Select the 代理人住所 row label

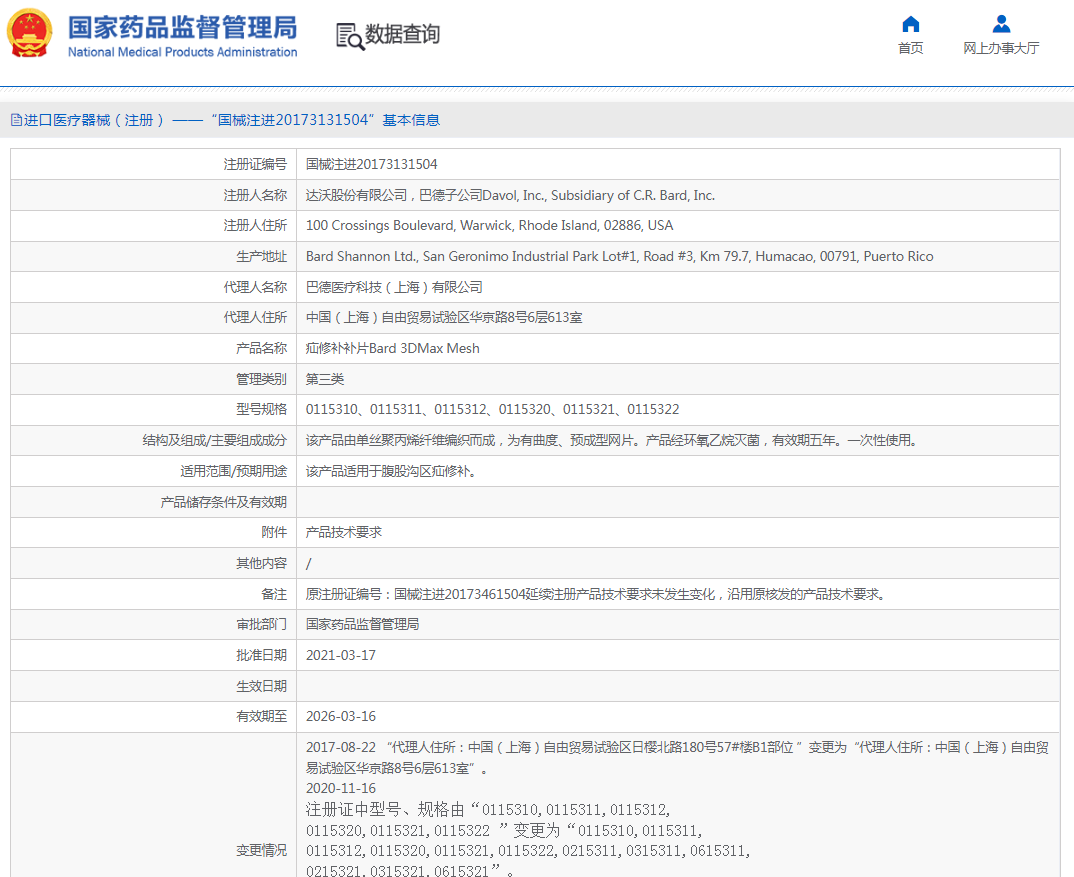(255, 317)
